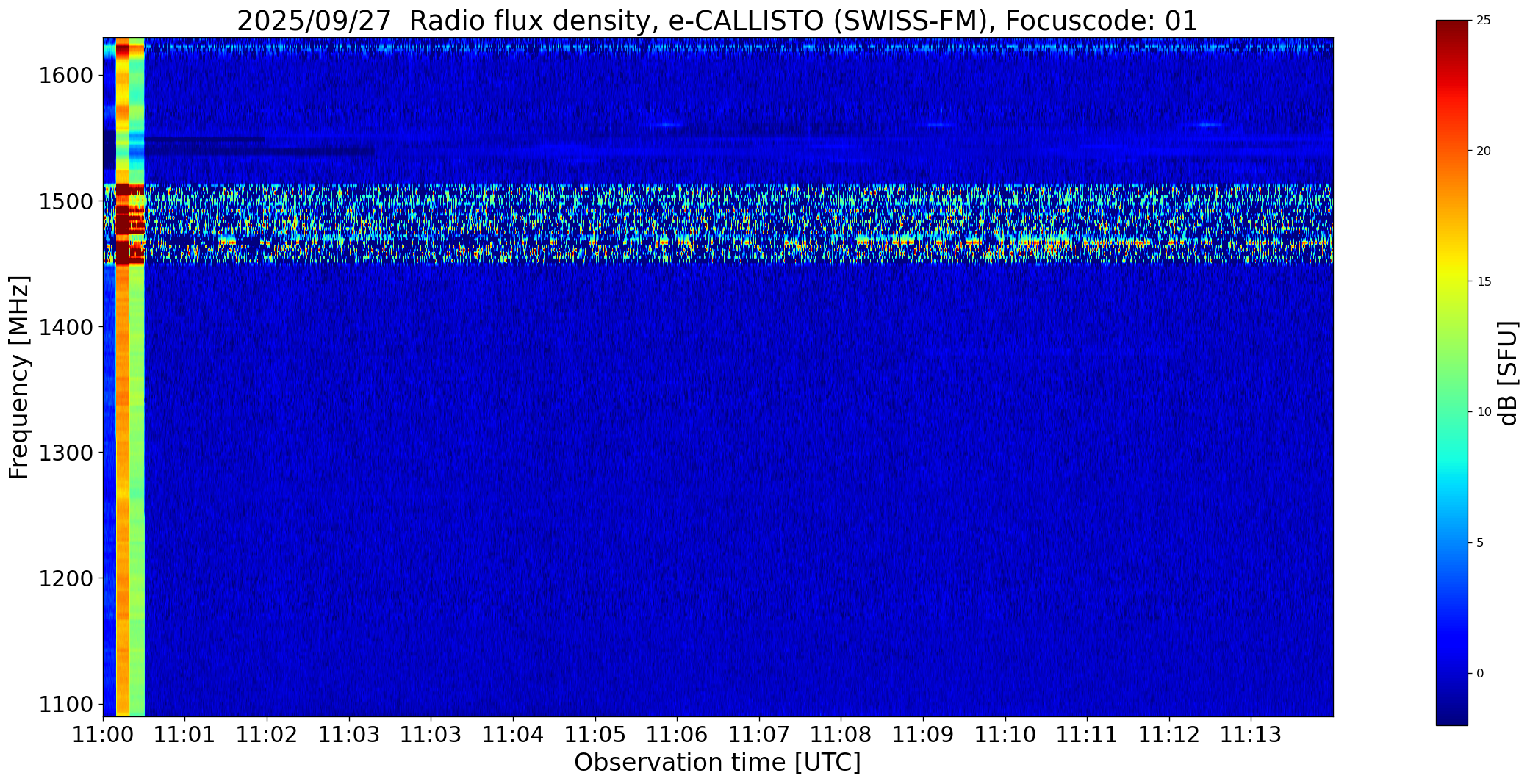
Task: Click the 11:00 time tick label
Action: coord(103,735)
